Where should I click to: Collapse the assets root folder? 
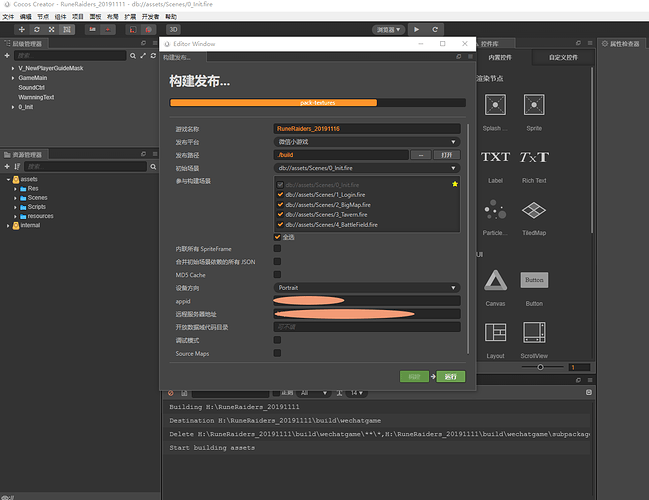coord(8,179)
